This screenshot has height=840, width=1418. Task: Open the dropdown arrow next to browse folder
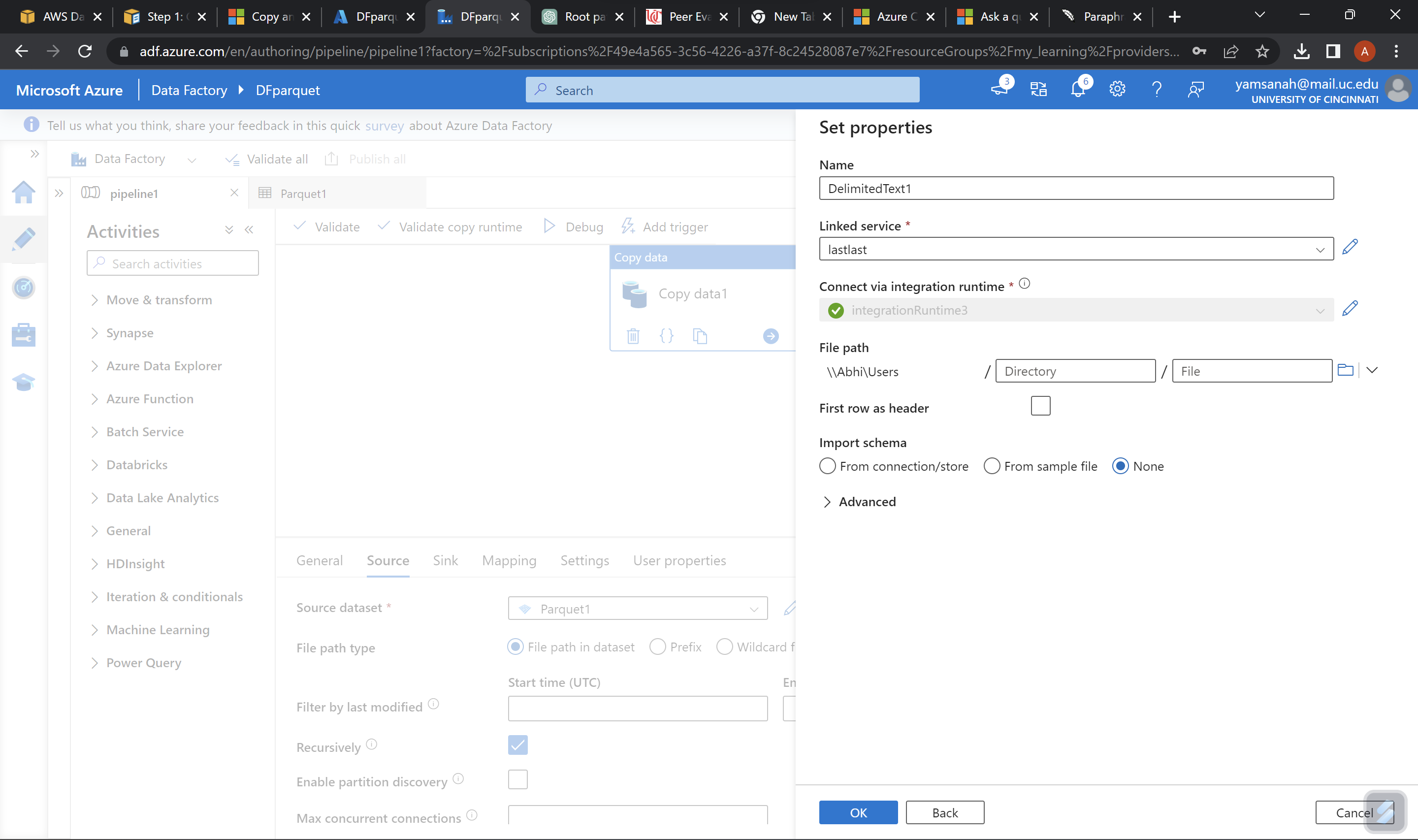1372,370
